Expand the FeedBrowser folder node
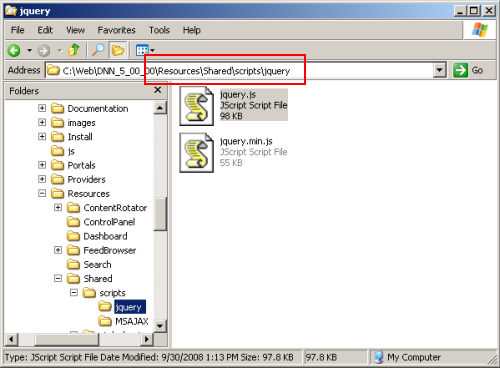Image resolution: width=500 pixels, height=368 pixels. pos(58,250)
